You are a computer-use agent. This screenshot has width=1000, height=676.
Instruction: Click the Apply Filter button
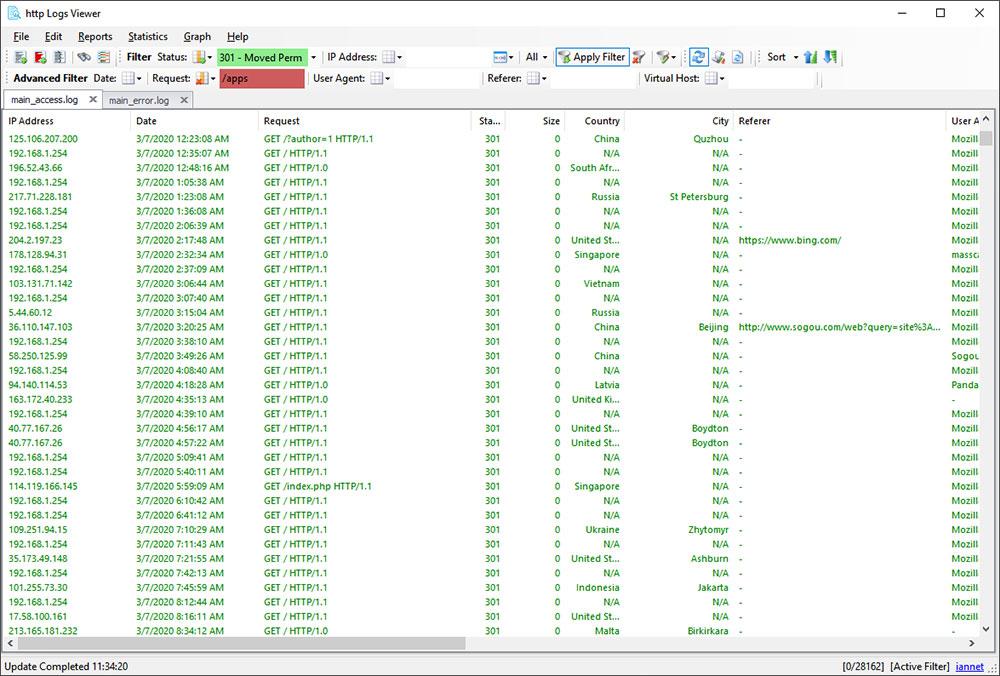(592, 57)
